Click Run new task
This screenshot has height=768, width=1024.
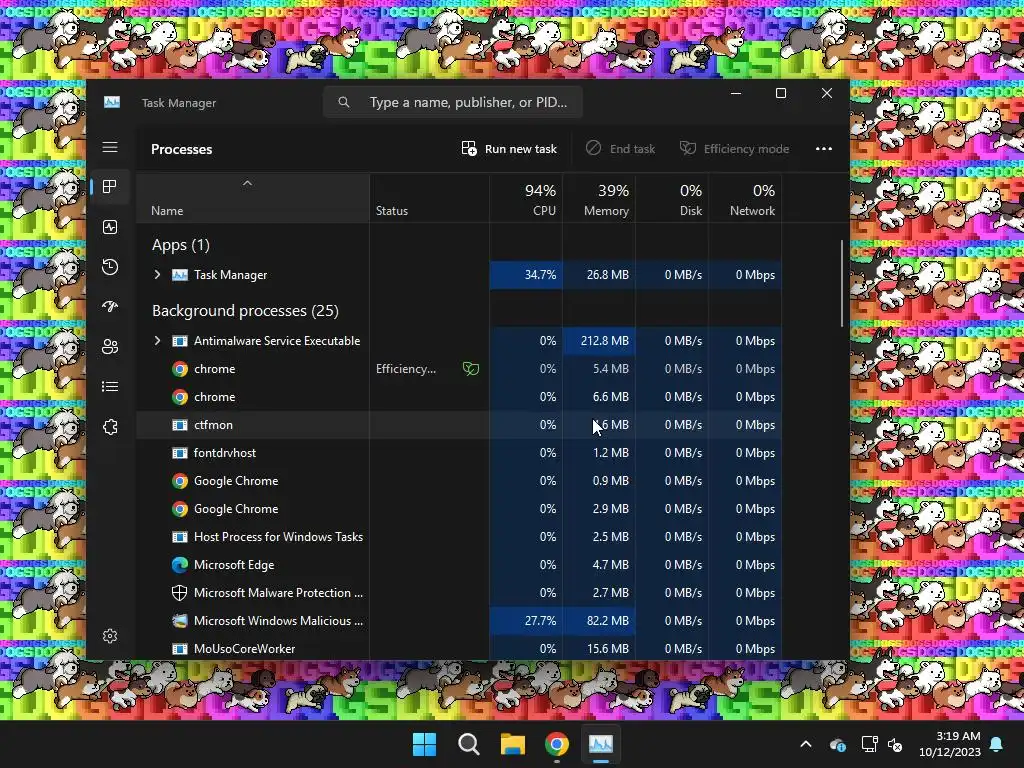[x=509, y=149]
